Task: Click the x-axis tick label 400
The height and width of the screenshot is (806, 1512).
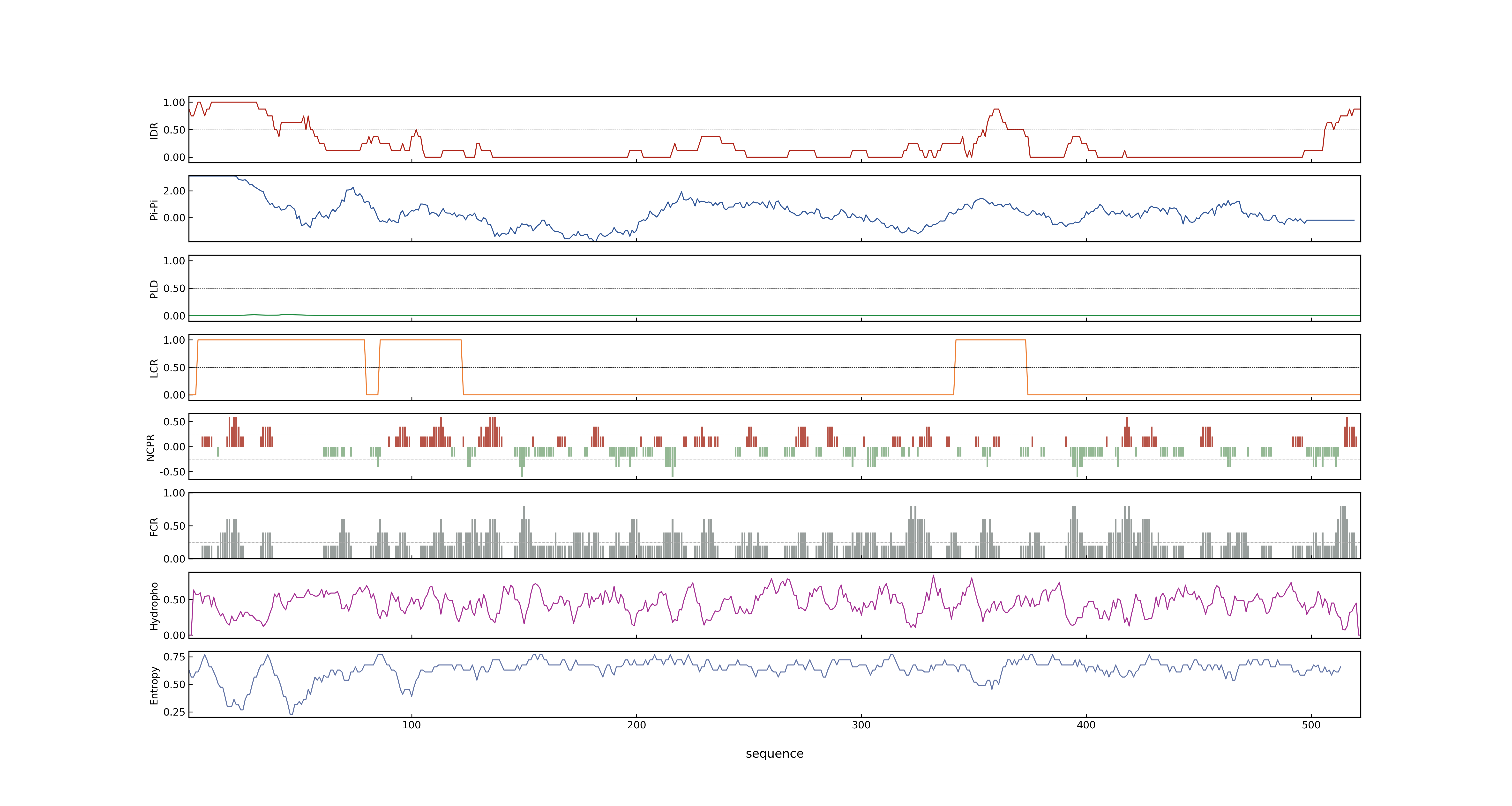Action: pyautogui.click(x=1086, y=725)
